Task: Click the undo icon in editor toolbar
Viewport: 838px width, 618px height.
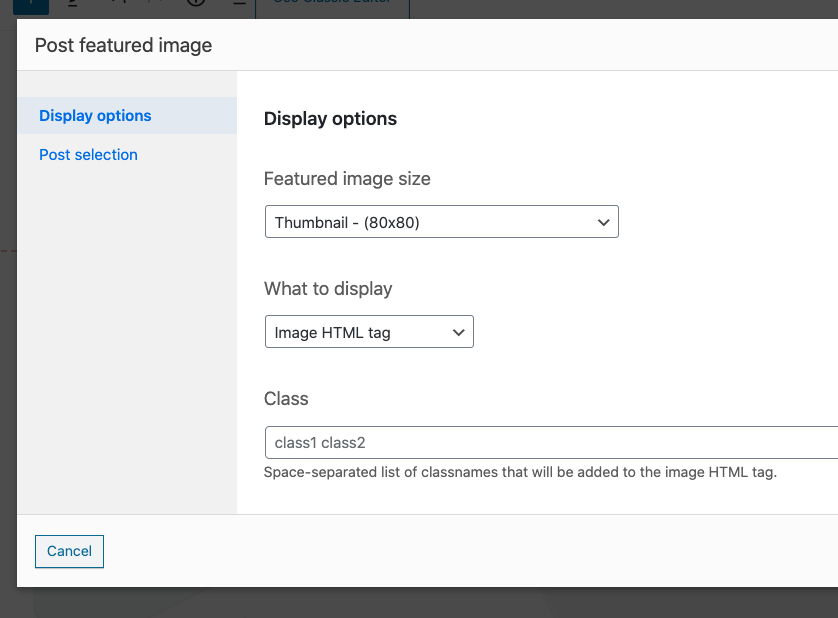Action: (x=118, y=5)
